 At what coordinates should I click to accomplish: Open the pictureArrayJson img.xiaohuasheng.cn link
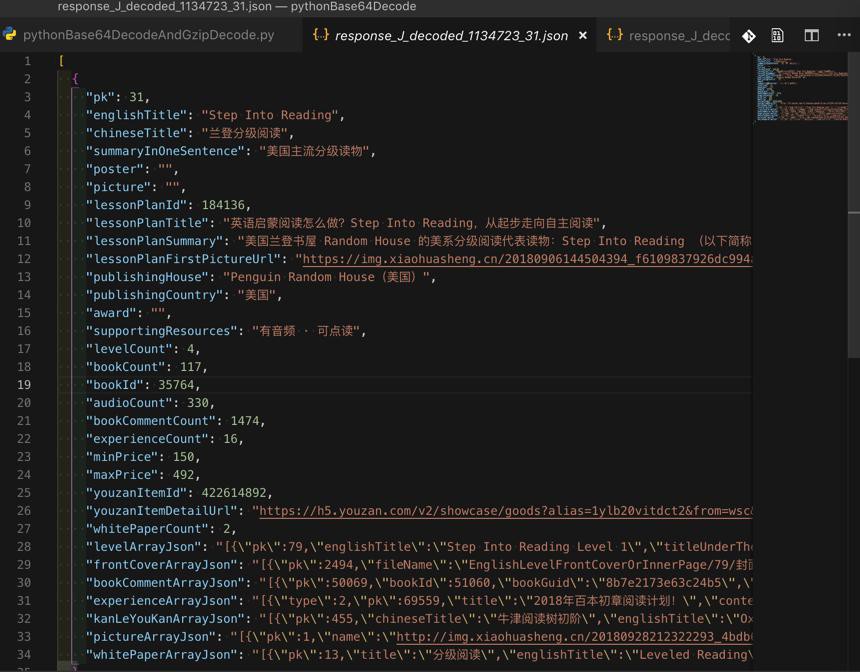click(574, 637)
